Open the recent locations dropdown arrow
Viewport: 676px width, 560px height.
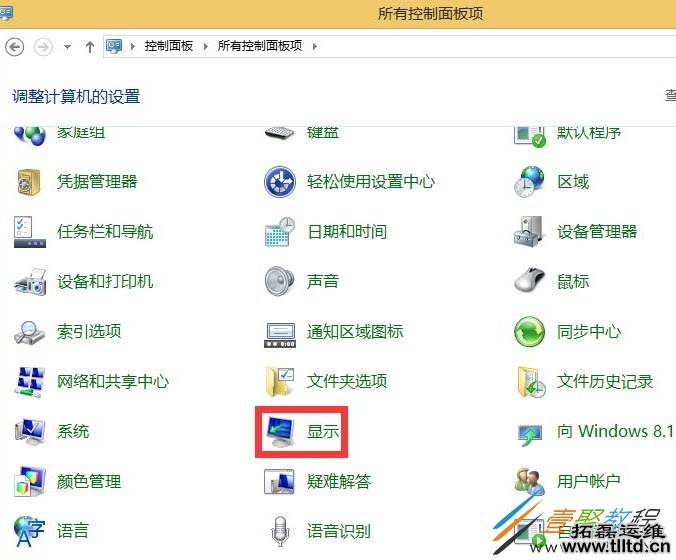[x=67, y=47]
